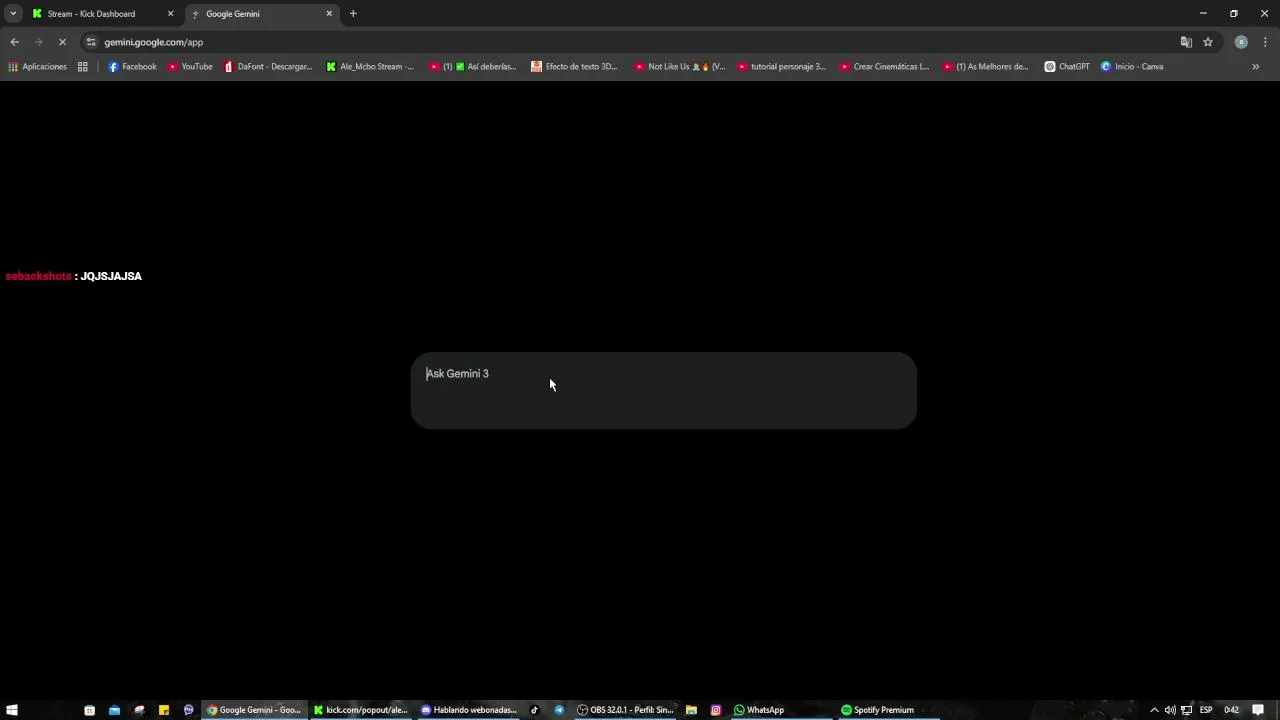
Task: Select the Google Gemini browser tab
Action: click(x=261, y=14)
